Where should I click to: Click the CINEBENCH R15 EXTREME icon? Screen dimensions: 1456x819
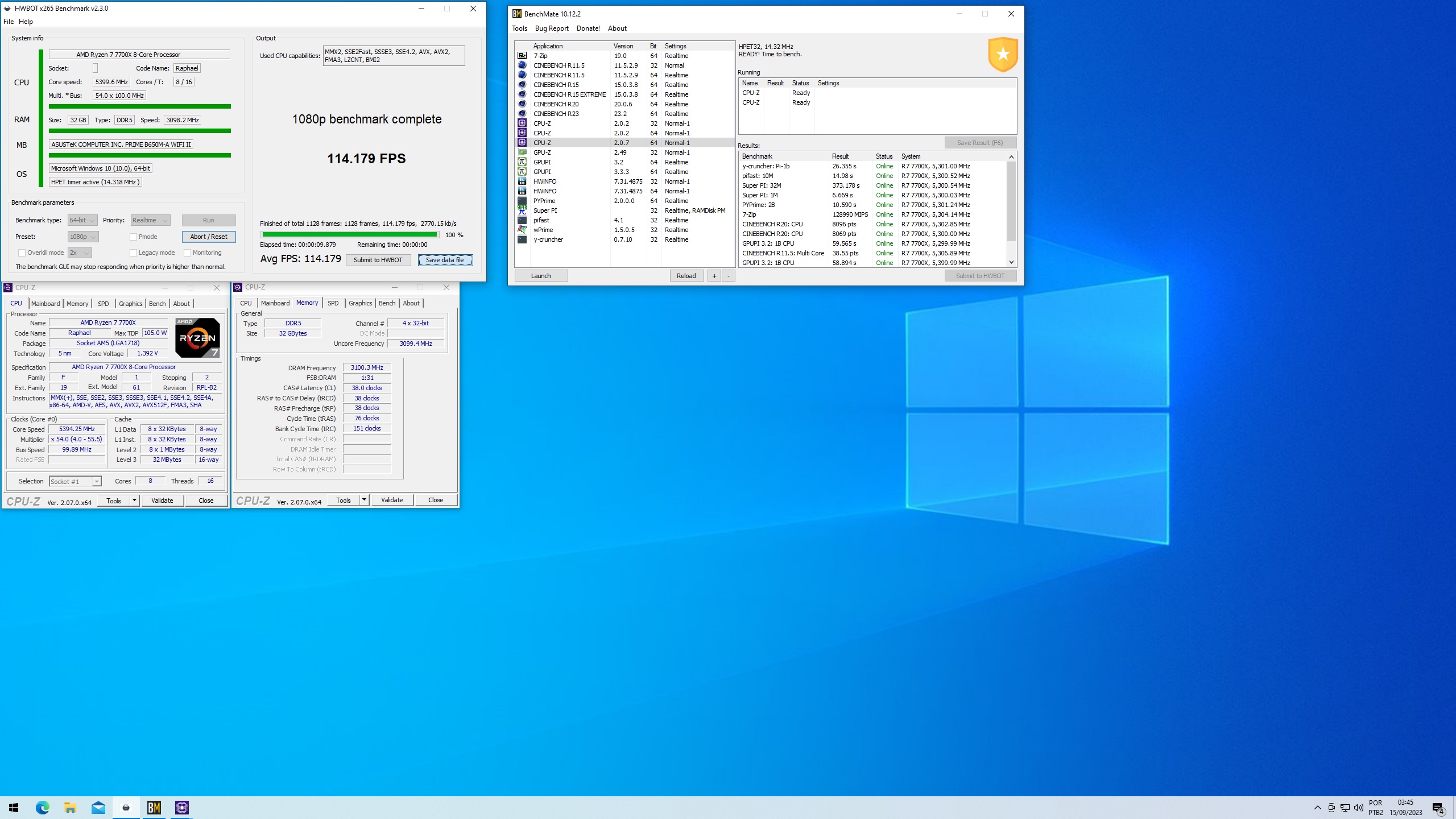(522, 94)
